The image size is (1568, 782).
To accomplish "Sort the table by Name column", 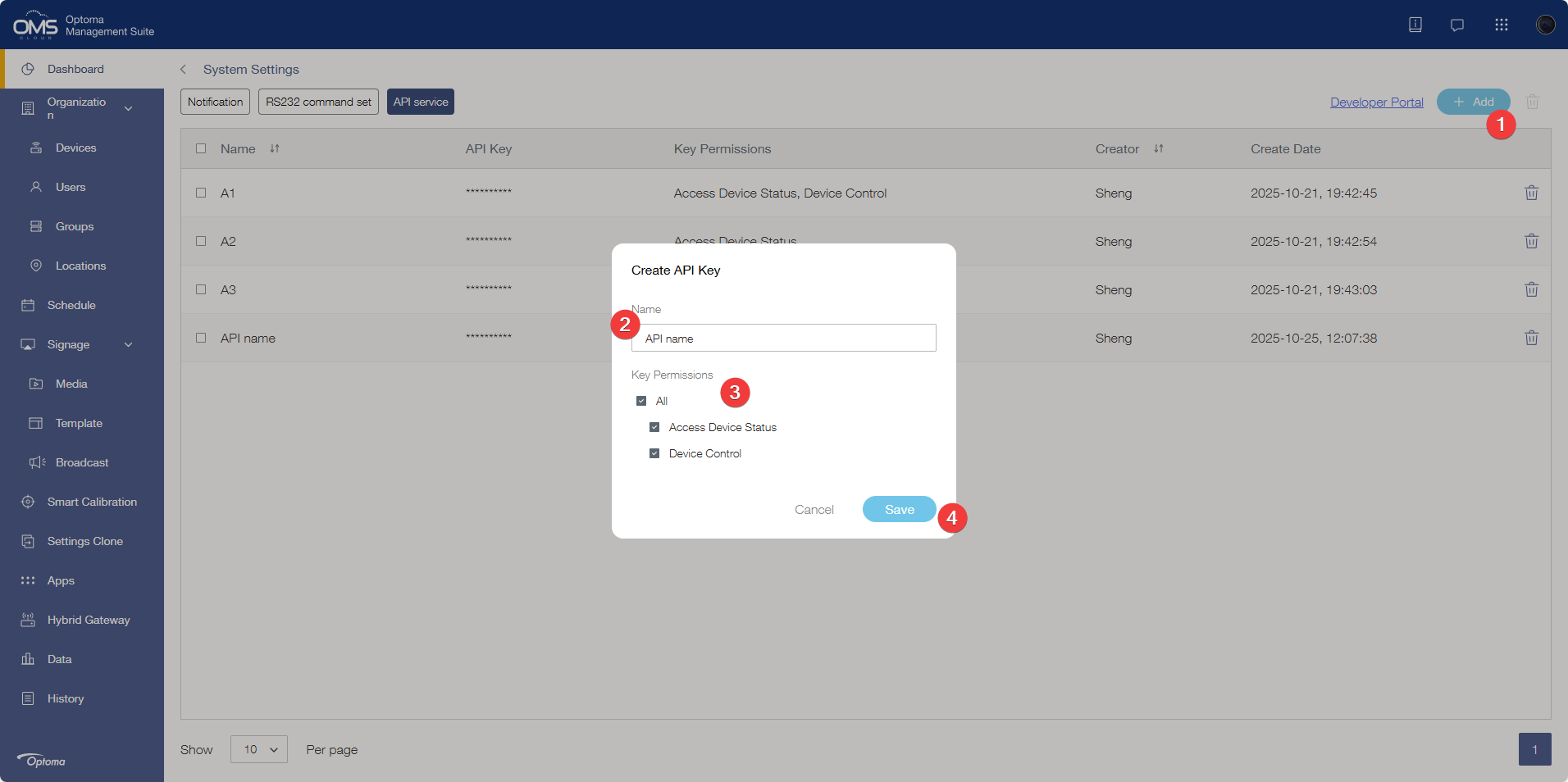I will (275, 149).
